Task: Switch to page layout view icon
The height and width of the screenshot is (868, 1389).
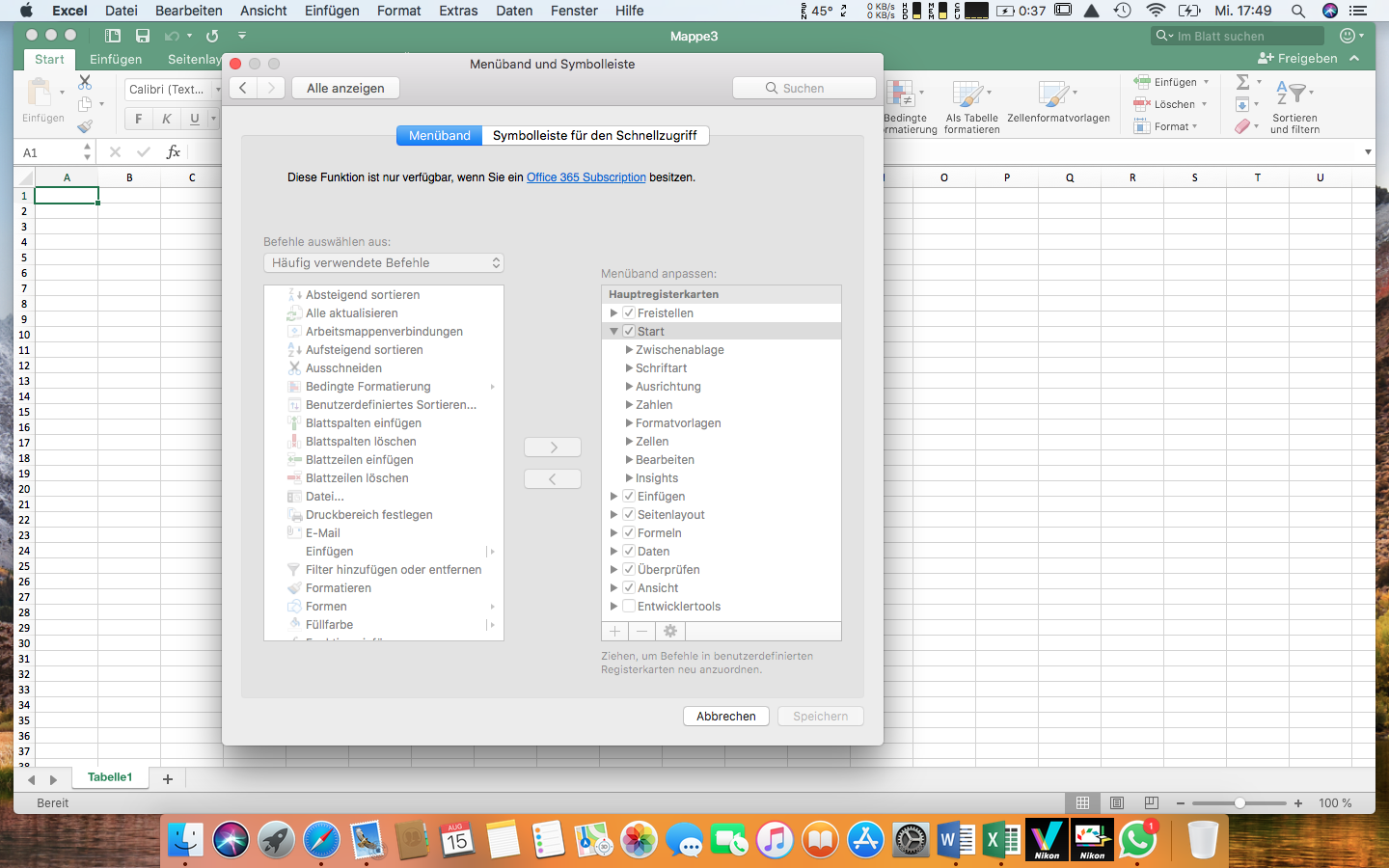Action: tap(1117, 802)
